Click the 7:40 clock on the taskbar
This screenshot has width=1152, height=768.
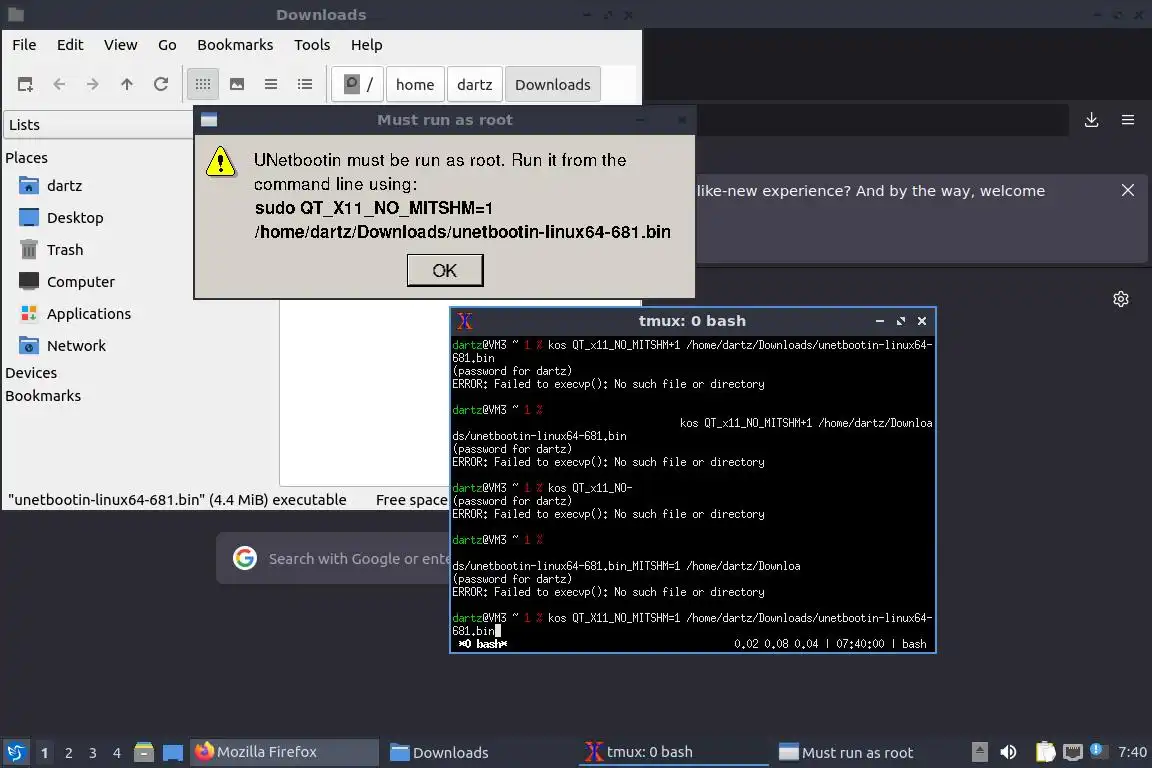pyautogui.click(x=1132, y=752)
